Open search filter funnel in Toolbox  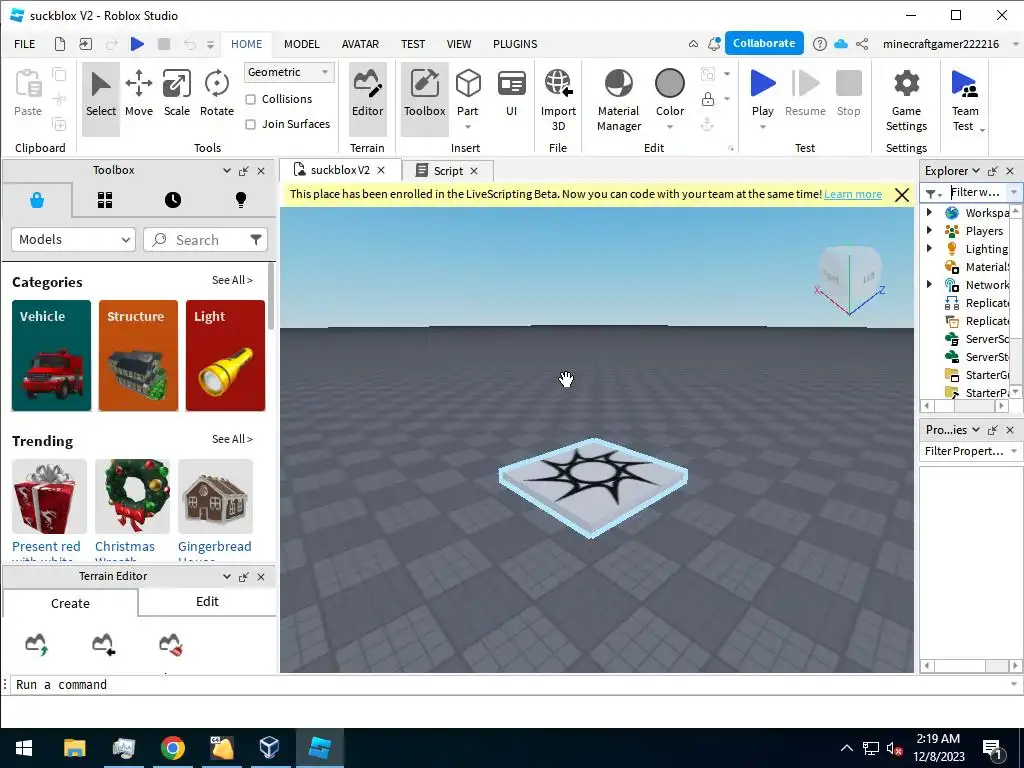pos(256,240)
